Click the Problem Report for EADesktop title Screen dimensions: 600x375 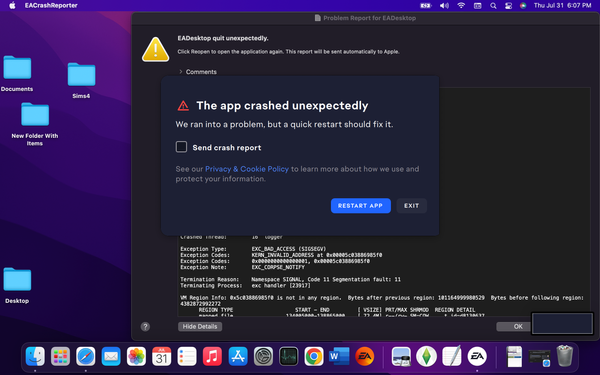pyautogui.click(x=369, y=18)
